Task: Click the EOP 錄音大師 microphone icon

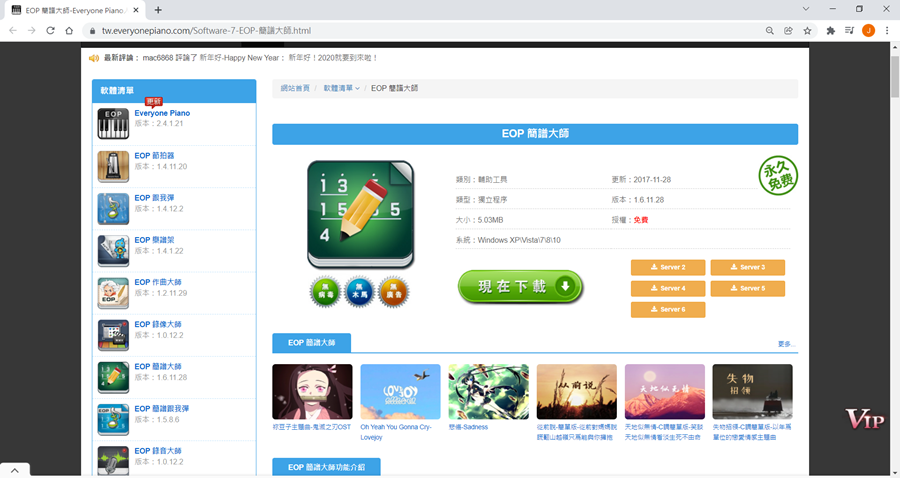Action: pos(113,461)
